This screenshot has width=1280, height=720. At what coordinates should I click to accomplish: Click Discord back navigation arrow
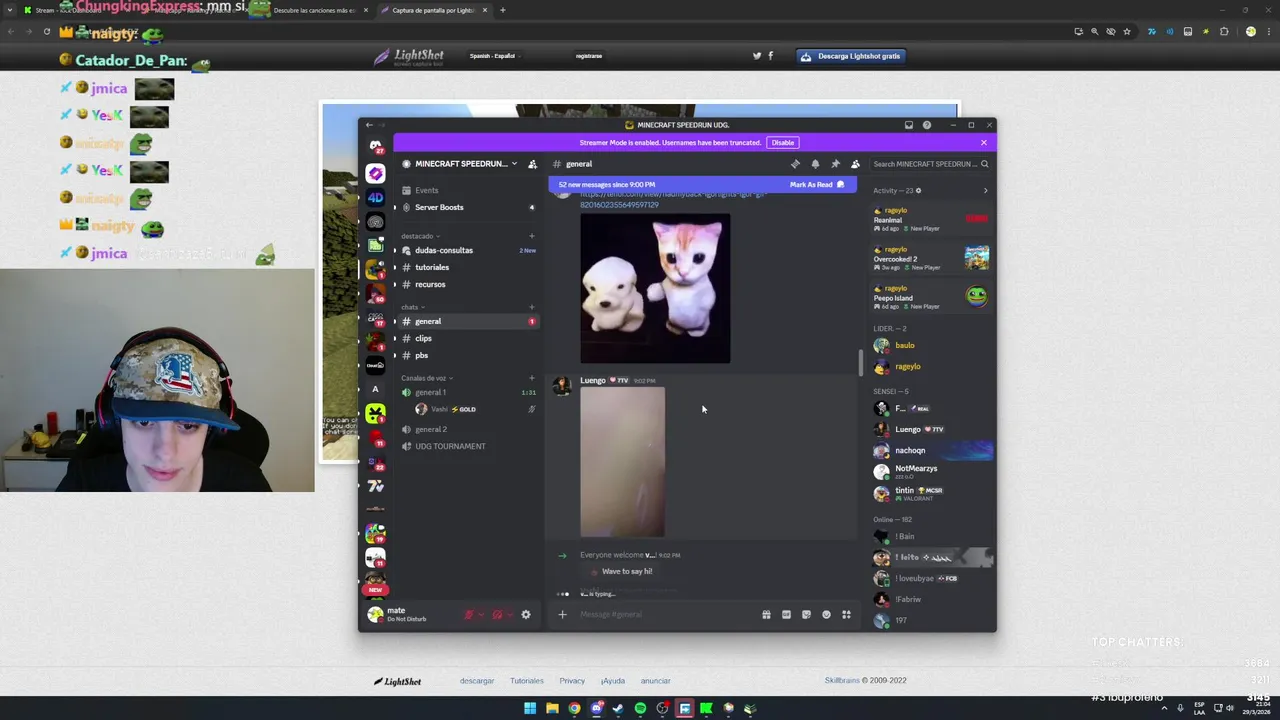[x=369, y=125]
